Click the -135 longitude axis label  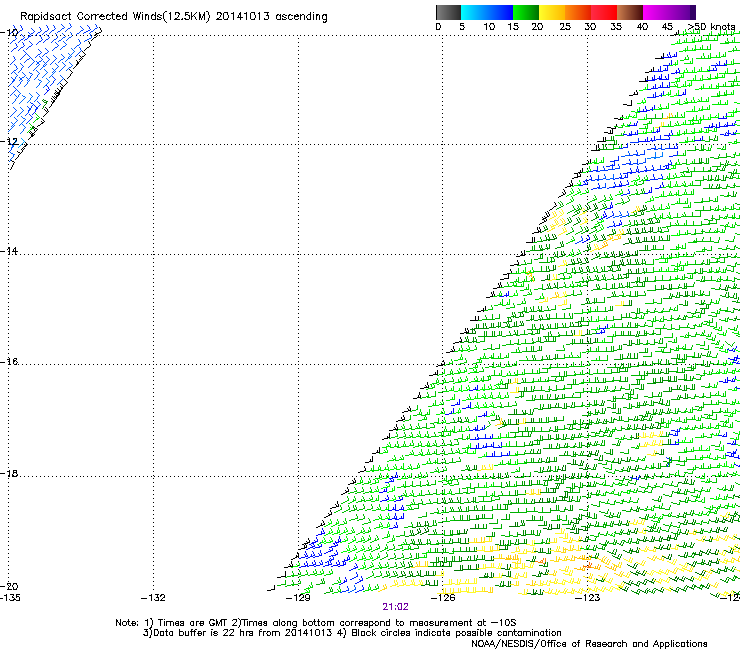pos(10,598)
